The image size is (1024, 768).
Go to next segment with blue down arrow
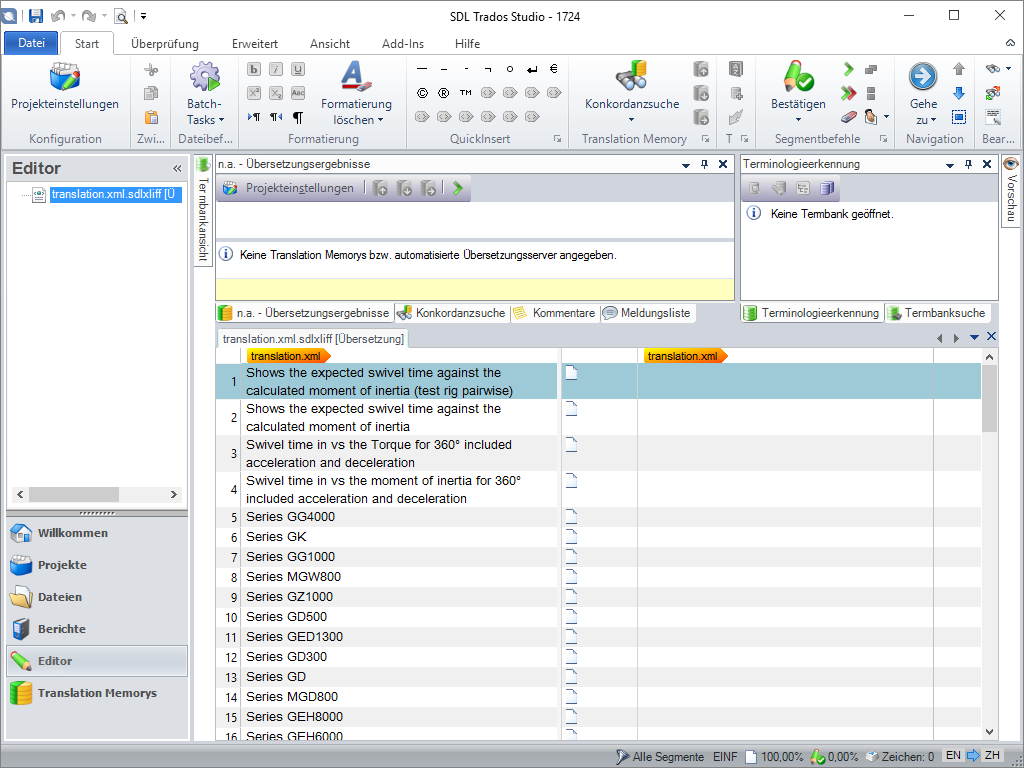click(x=959, y=93)
